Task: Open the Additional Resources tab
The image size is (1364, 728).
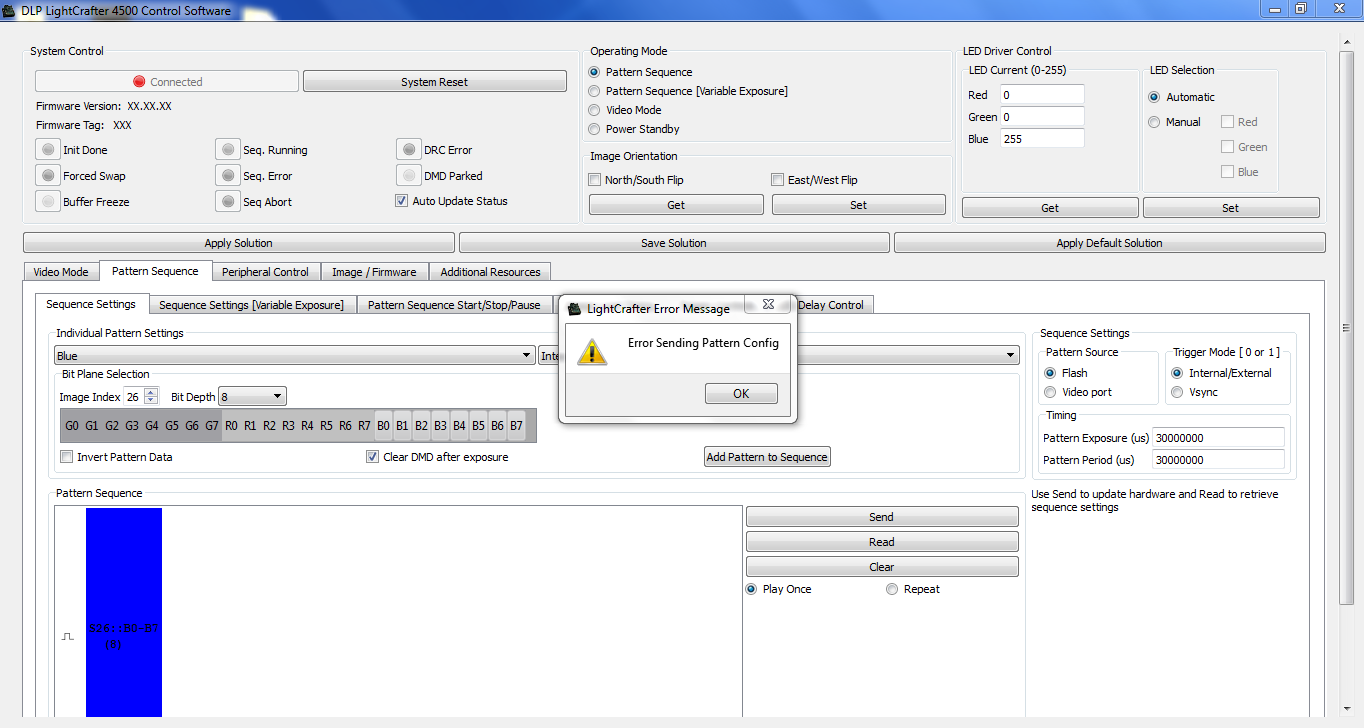Action: tap(490, 272)
